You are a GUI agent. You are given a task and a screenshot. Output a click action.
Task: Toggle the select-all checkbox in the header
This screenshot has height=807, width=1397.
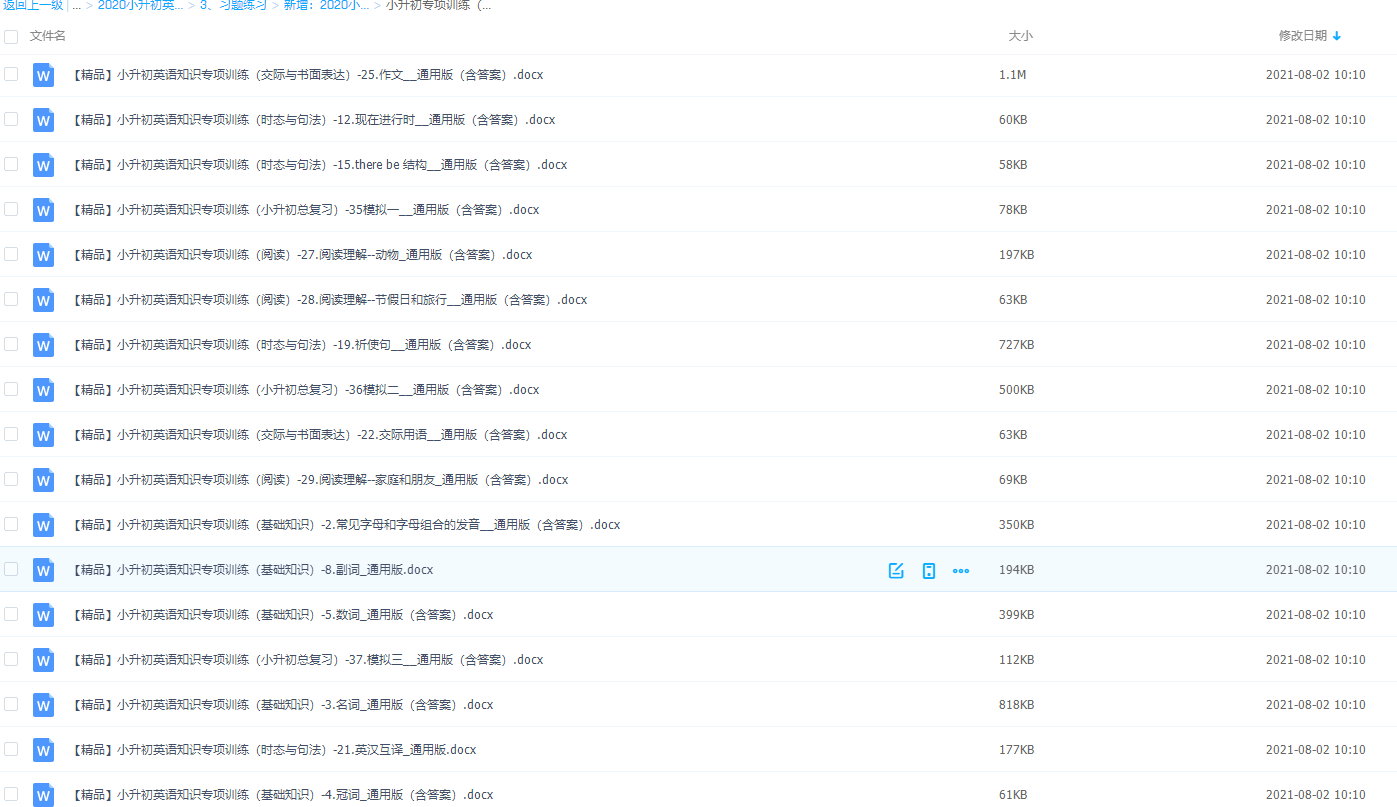[11, 36]
